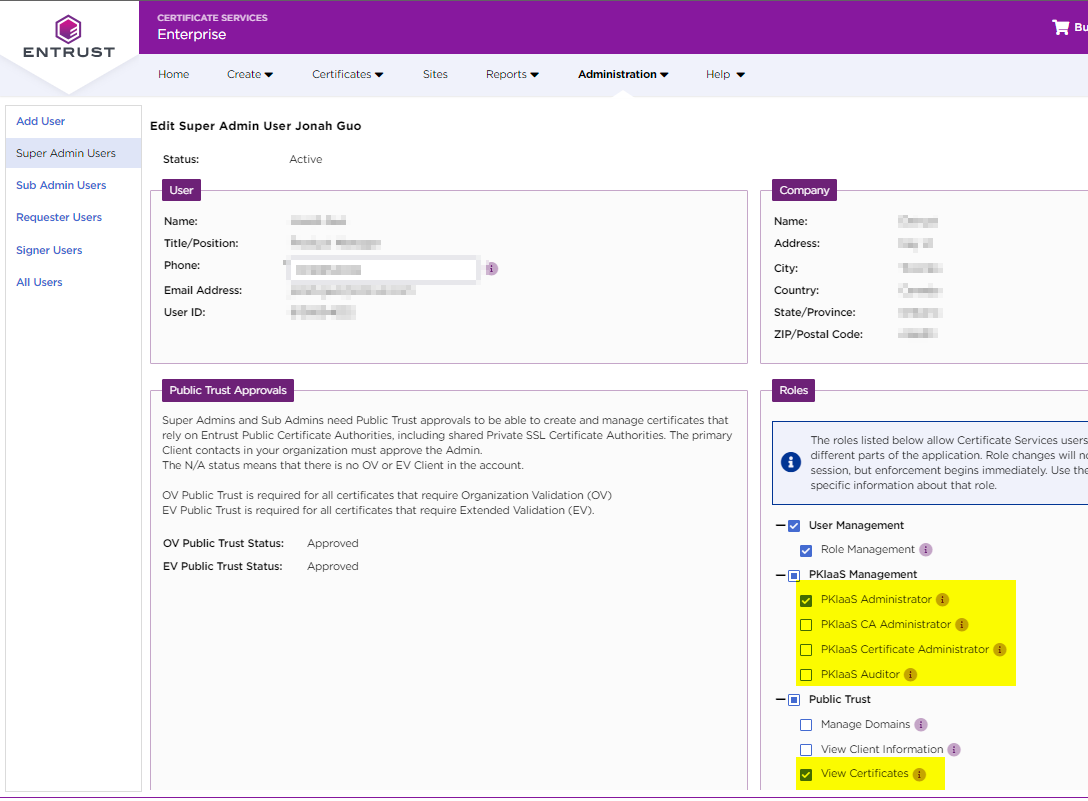Toggle the View Certificates checkbox
1088x801 pixels.
[x=806, y=774]
